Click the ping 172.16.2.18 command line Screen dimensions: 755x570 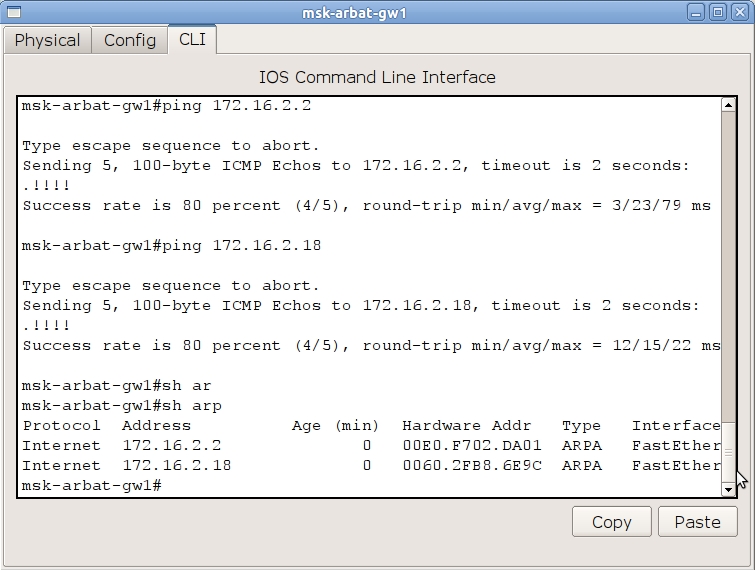(x=171, y=246)
